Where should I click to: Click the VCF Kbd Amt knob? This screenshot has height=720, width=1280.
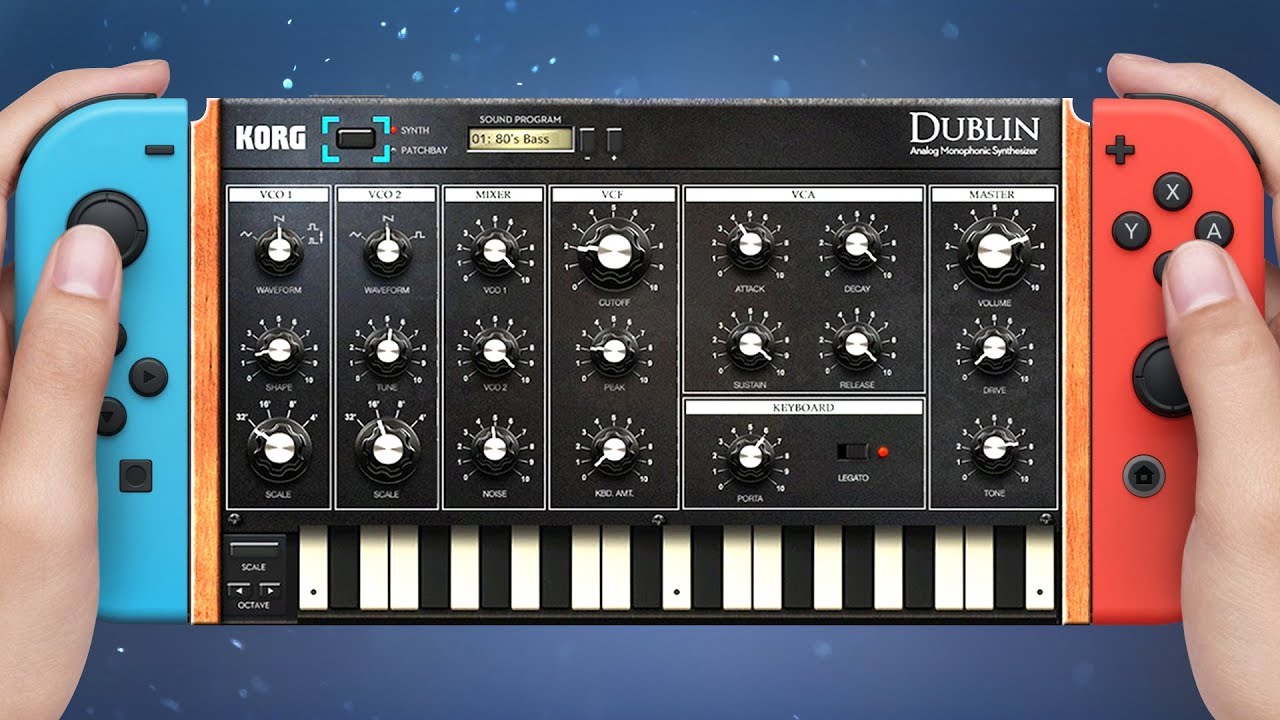(613, 448)
